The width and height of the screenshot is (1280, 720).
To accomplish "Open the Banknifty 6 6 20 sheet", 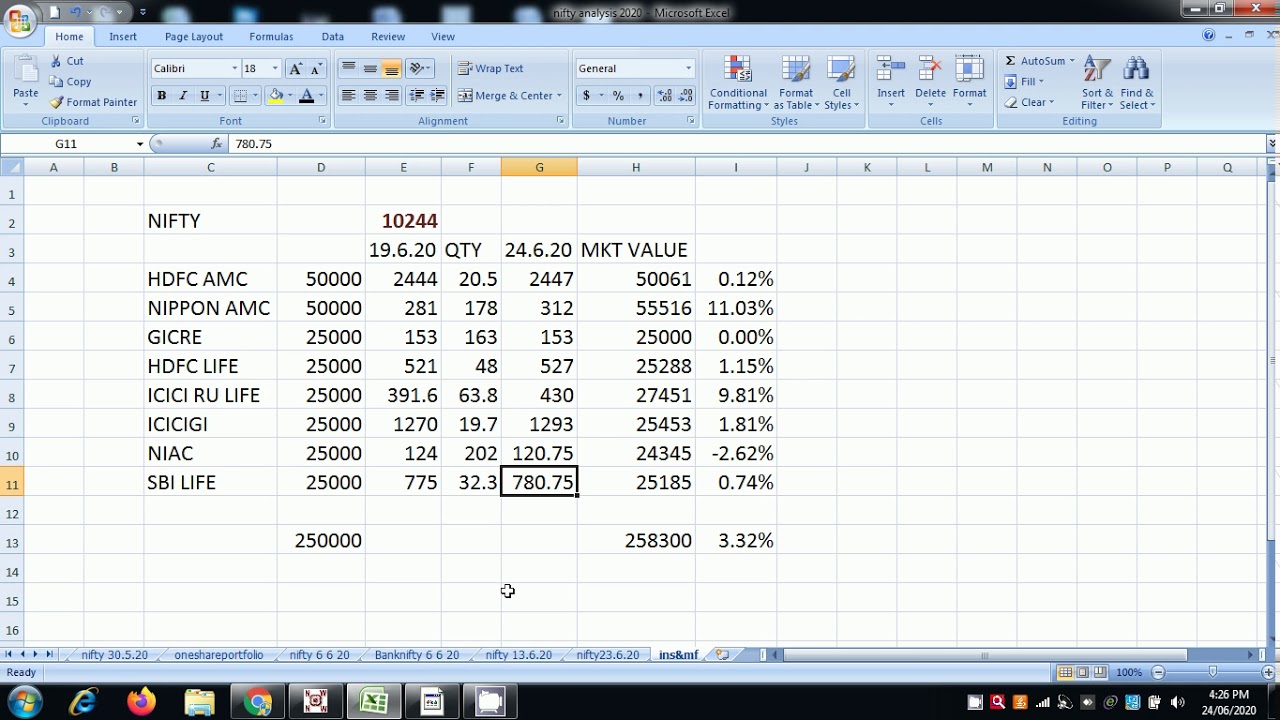I will click(x=416, y=655).
